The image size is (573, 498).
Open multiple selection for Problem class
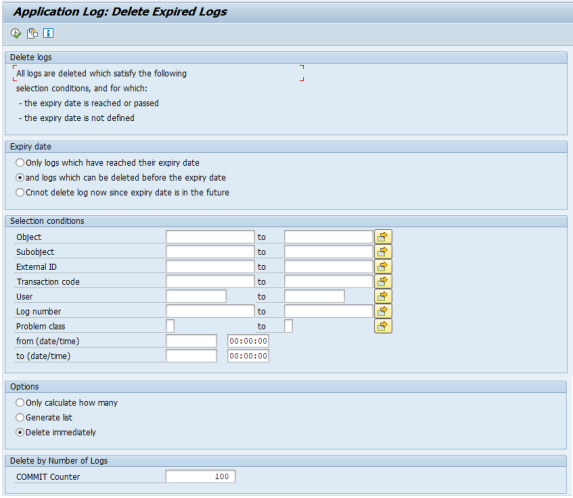tap(383, 326)
